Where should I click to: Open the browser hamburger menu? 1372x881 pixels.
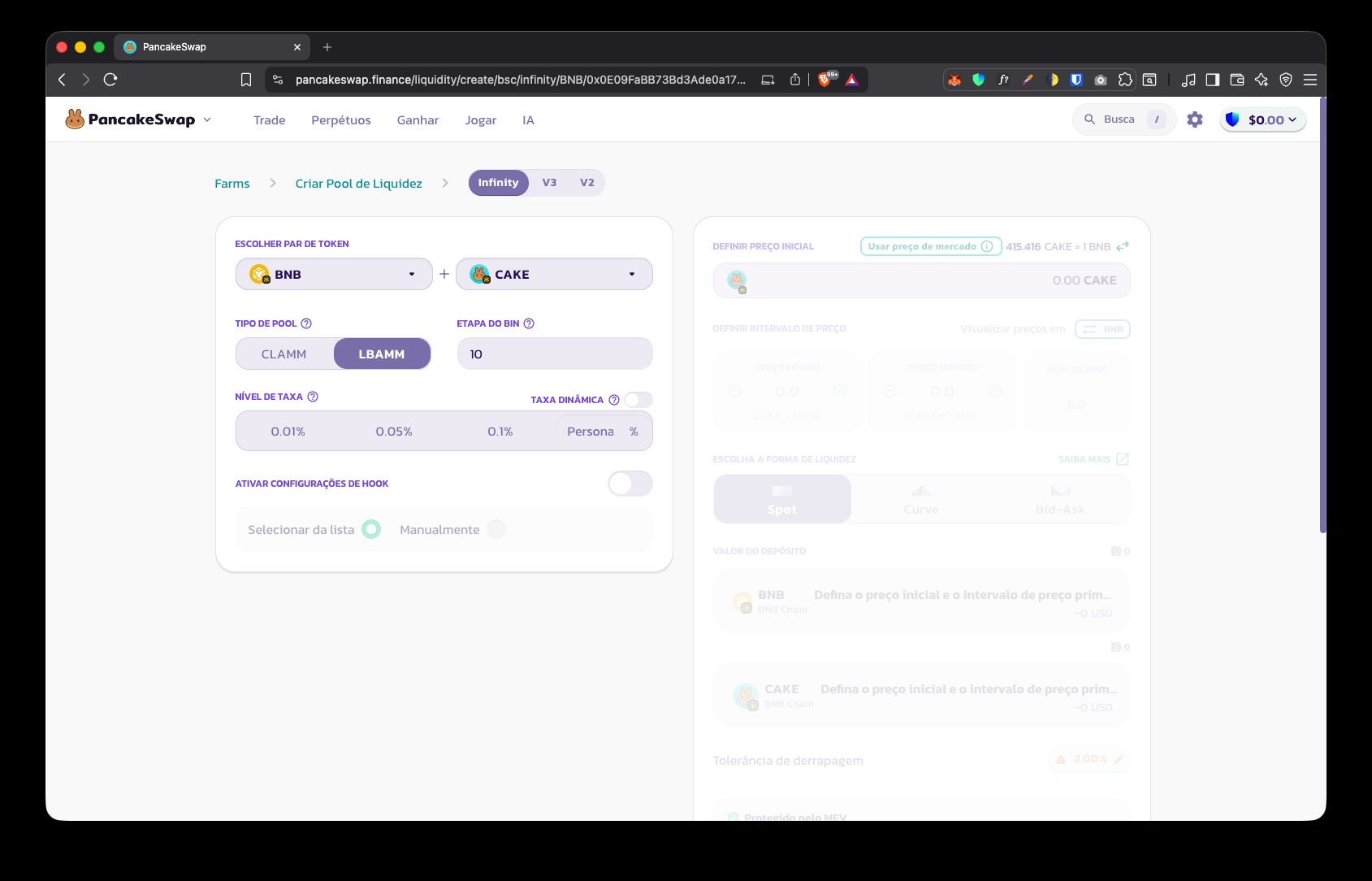1310,80
